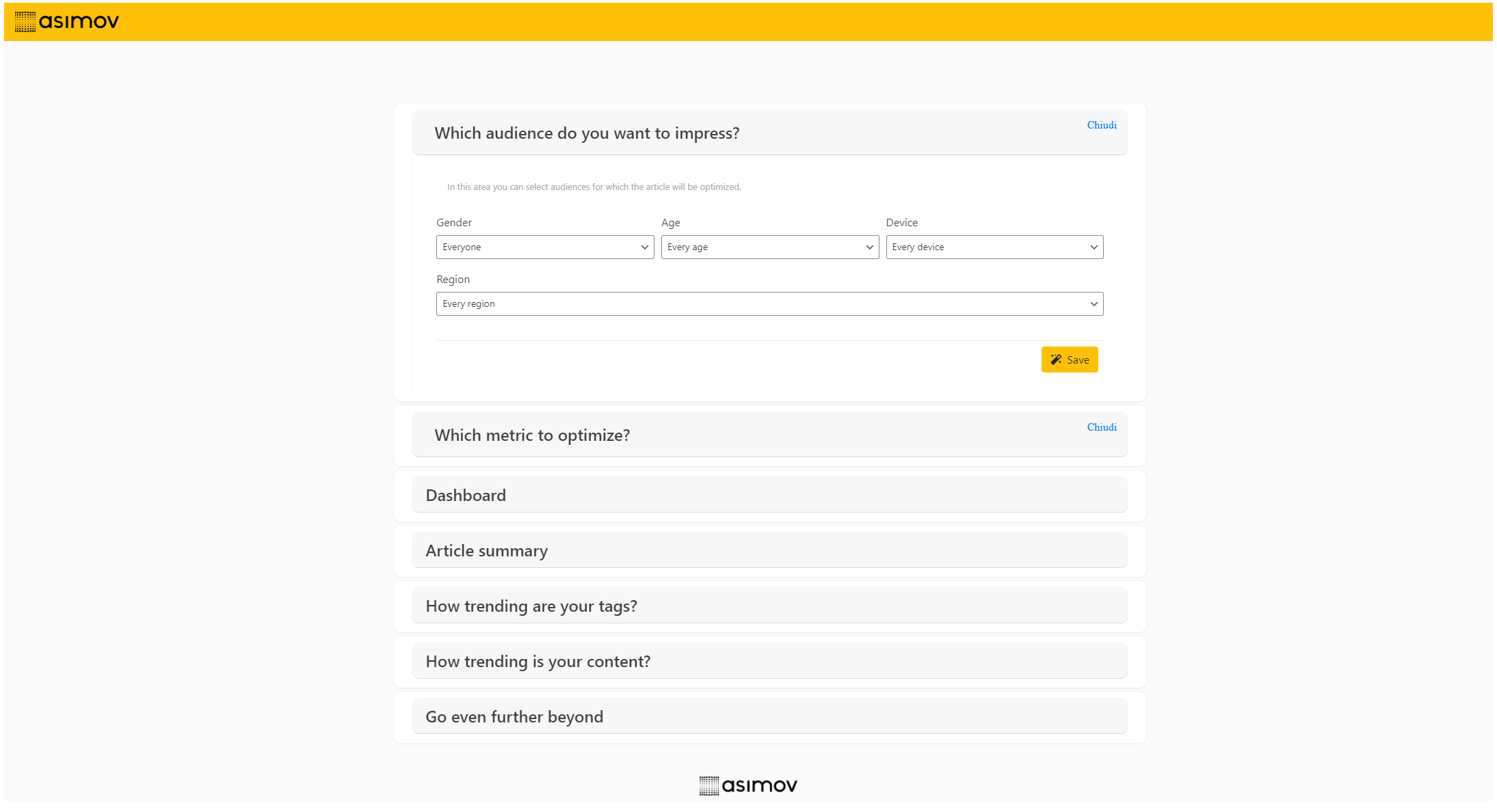Click Chiudi link in metric section
Image resolution: width=1497 pixels, height=812 pixels.
(1102, 427)
